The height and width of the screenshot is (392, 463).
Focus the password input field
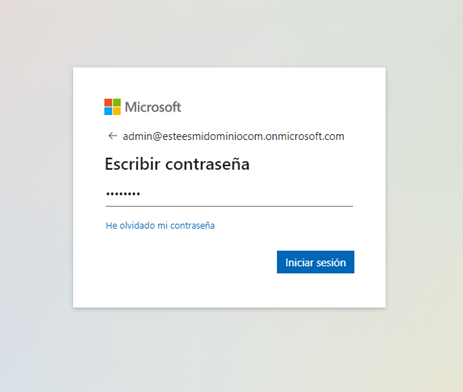[229, 194]
